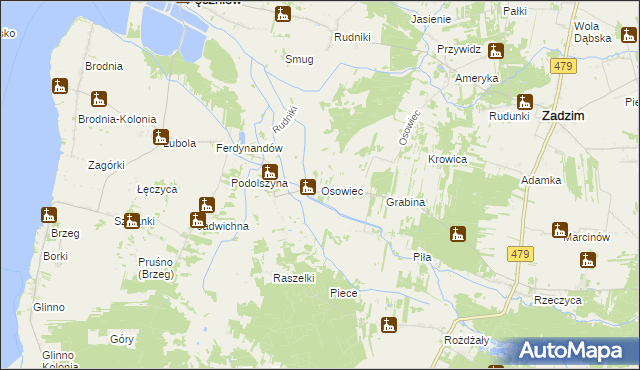Select the Zagórki label

click(107, 165)
